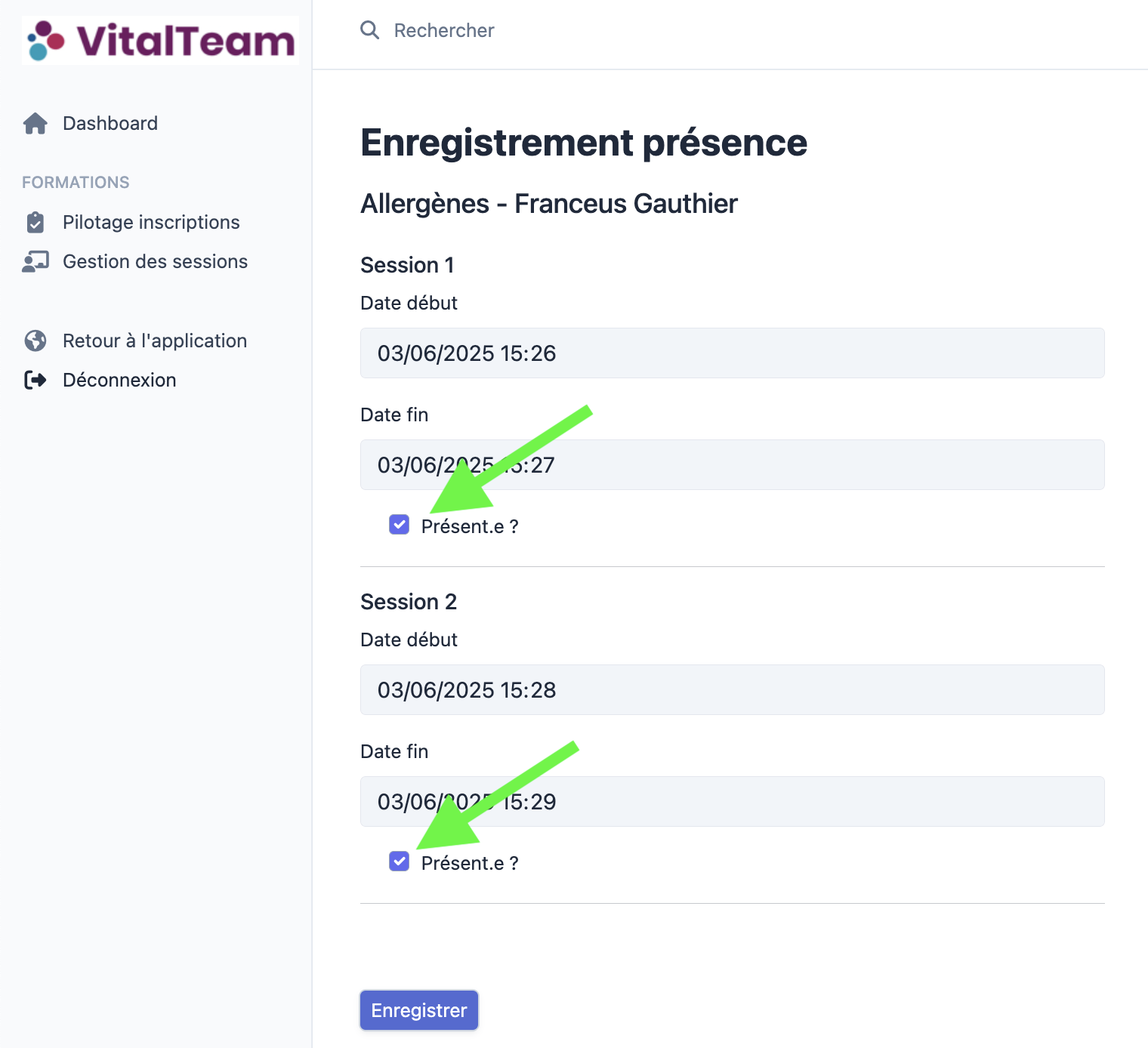Select the Déconnexion link
Viewport: 1148px width, 1048px height.
point(119,380)
